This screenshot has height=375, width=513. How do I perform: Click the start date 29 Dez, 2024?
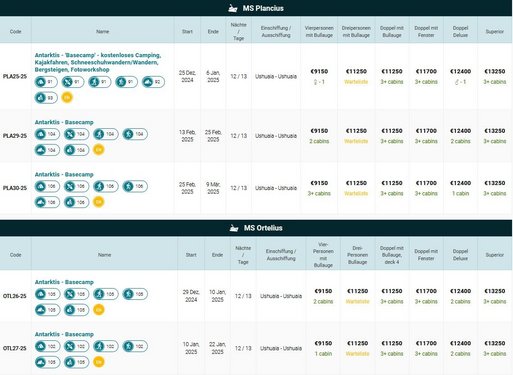(x=191, y=296)
